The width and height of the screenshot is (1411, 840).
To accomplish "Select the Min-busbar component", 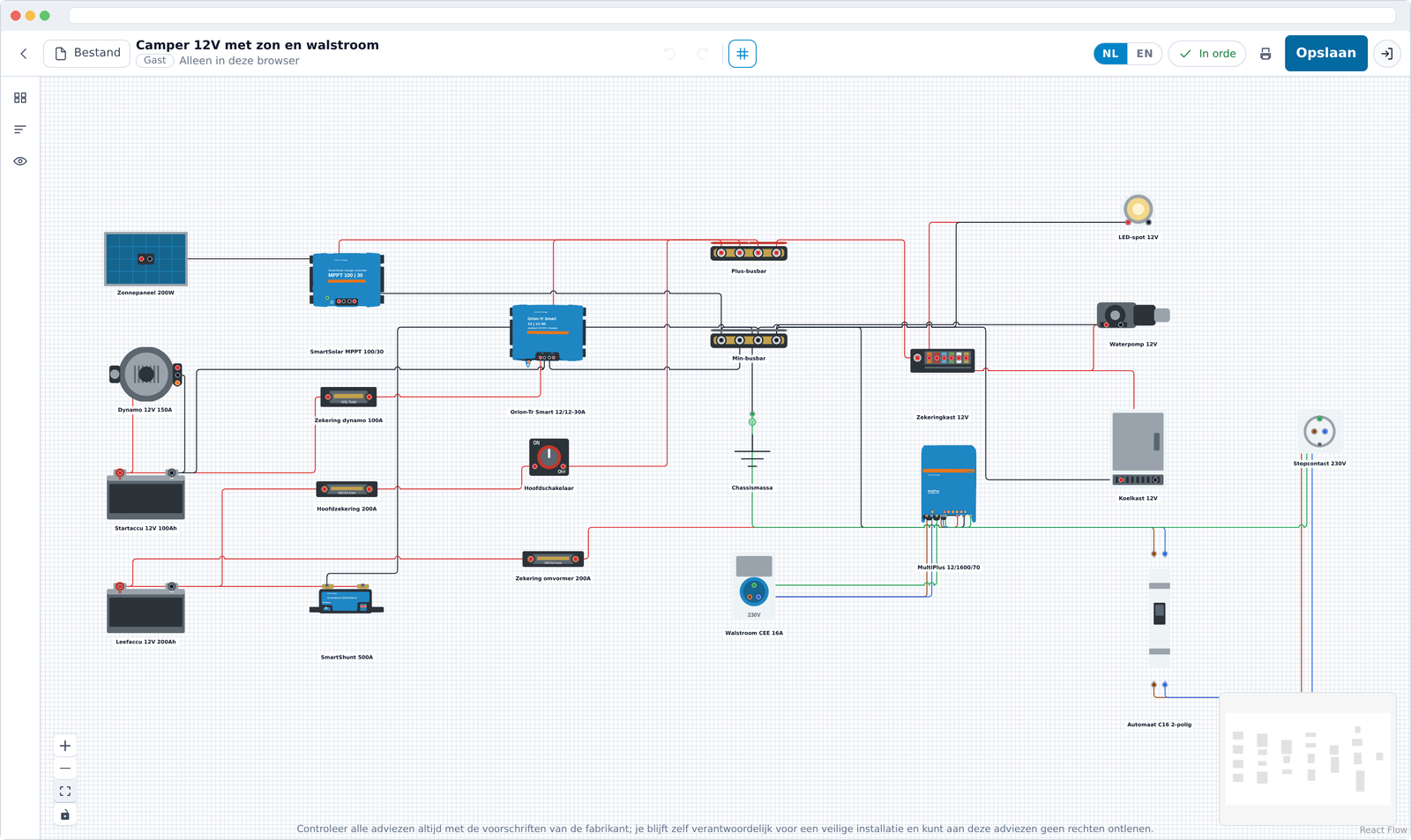I will (749, 339).
